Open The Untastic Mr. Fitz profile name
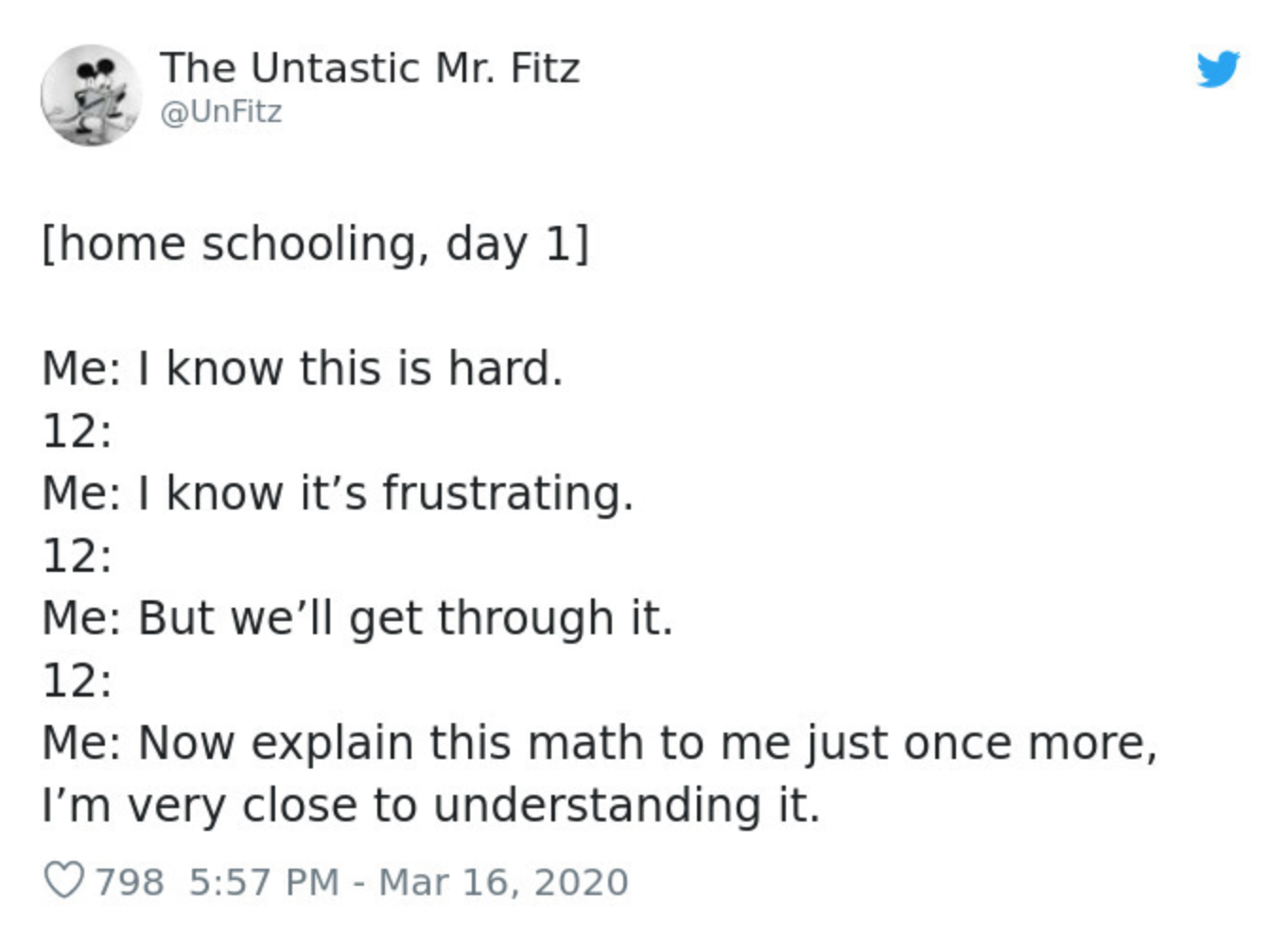The width and height of the screenshot is (1288, 949). point(370,68)
